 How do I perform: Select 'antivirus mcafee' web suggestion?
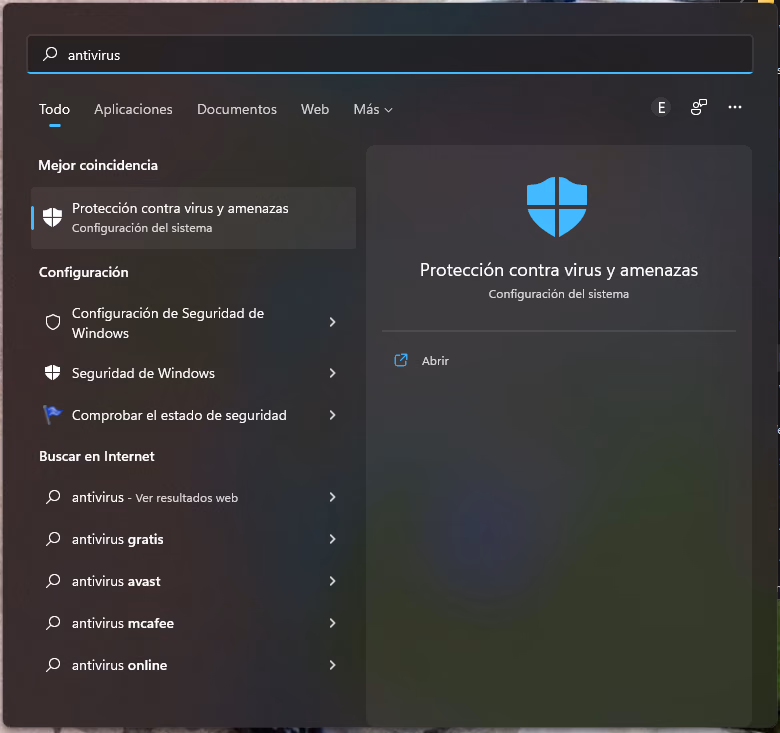tap(194, 623)
